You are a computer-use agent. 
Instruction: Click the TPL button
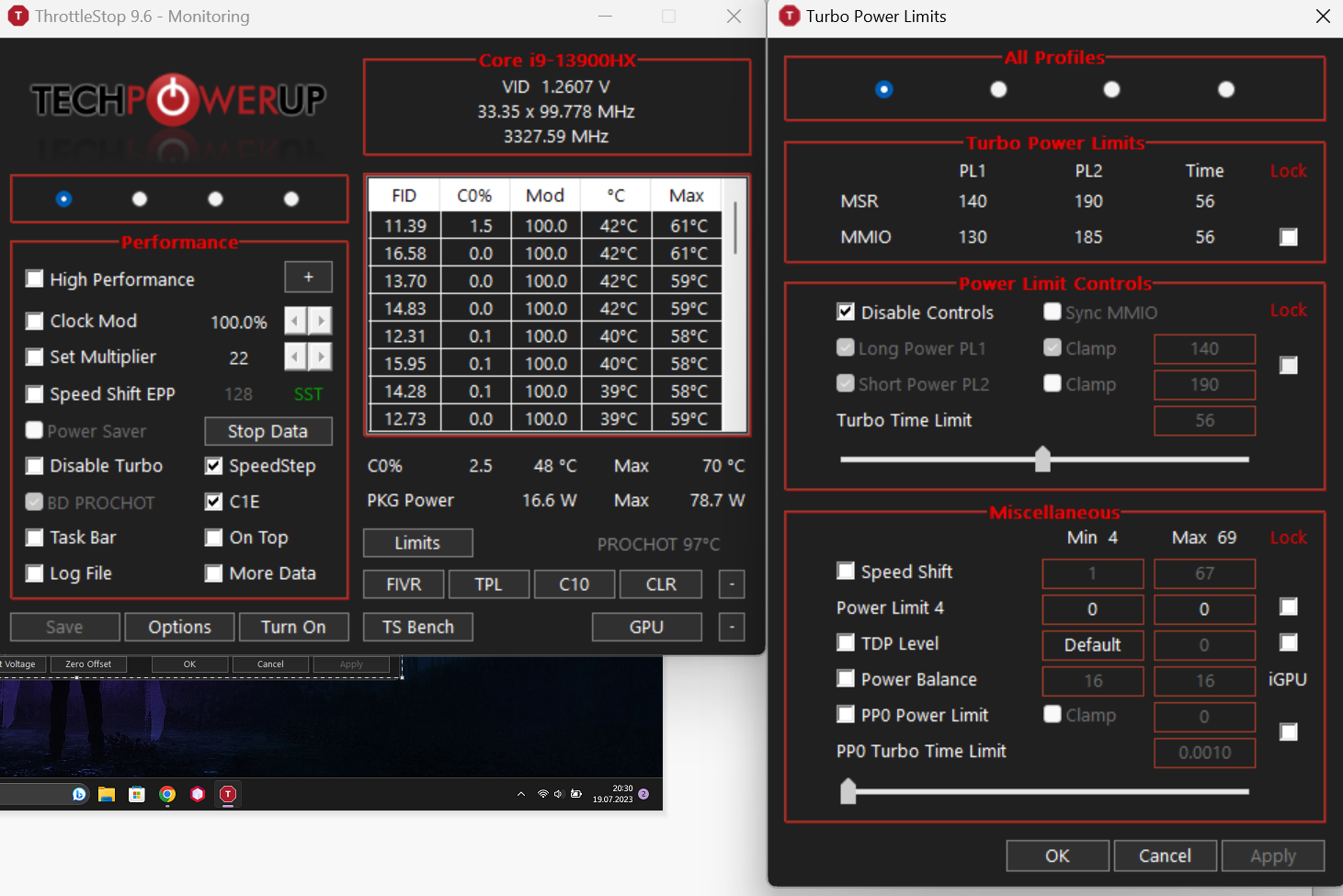tap(488, 584)
